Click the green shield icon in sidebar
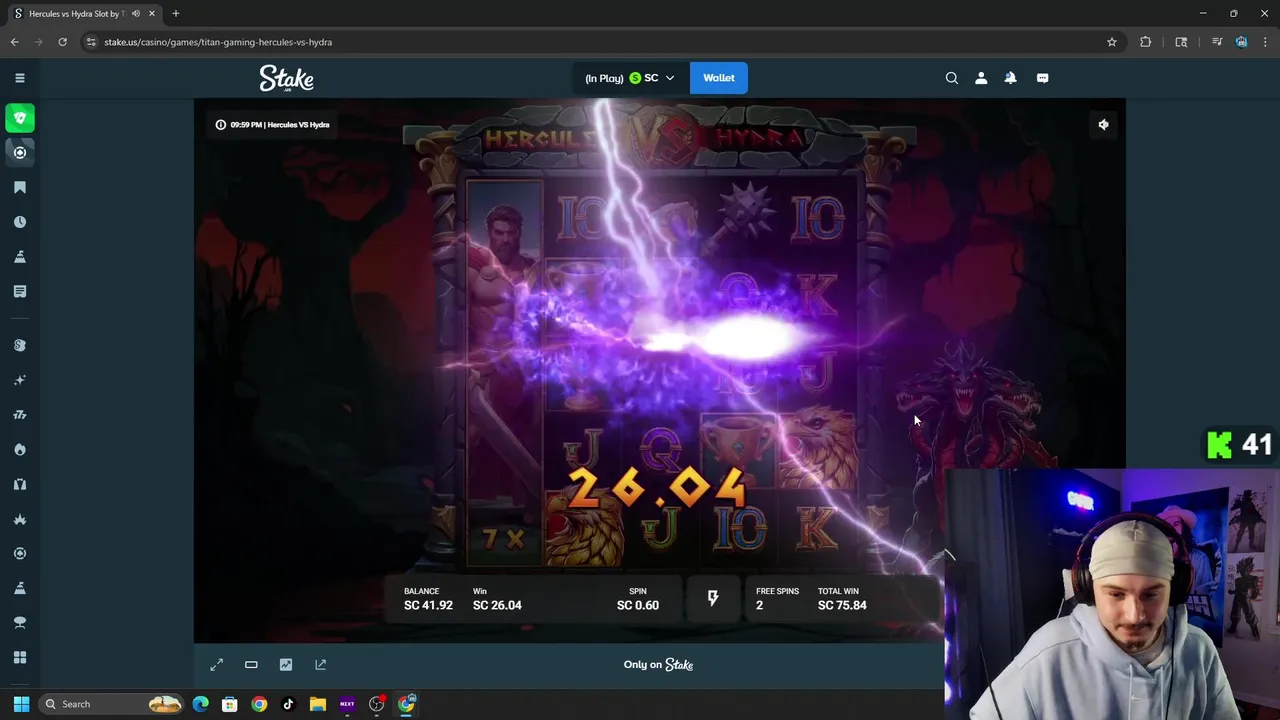This screenshot has width=1280, height=720. pos(19,118)
